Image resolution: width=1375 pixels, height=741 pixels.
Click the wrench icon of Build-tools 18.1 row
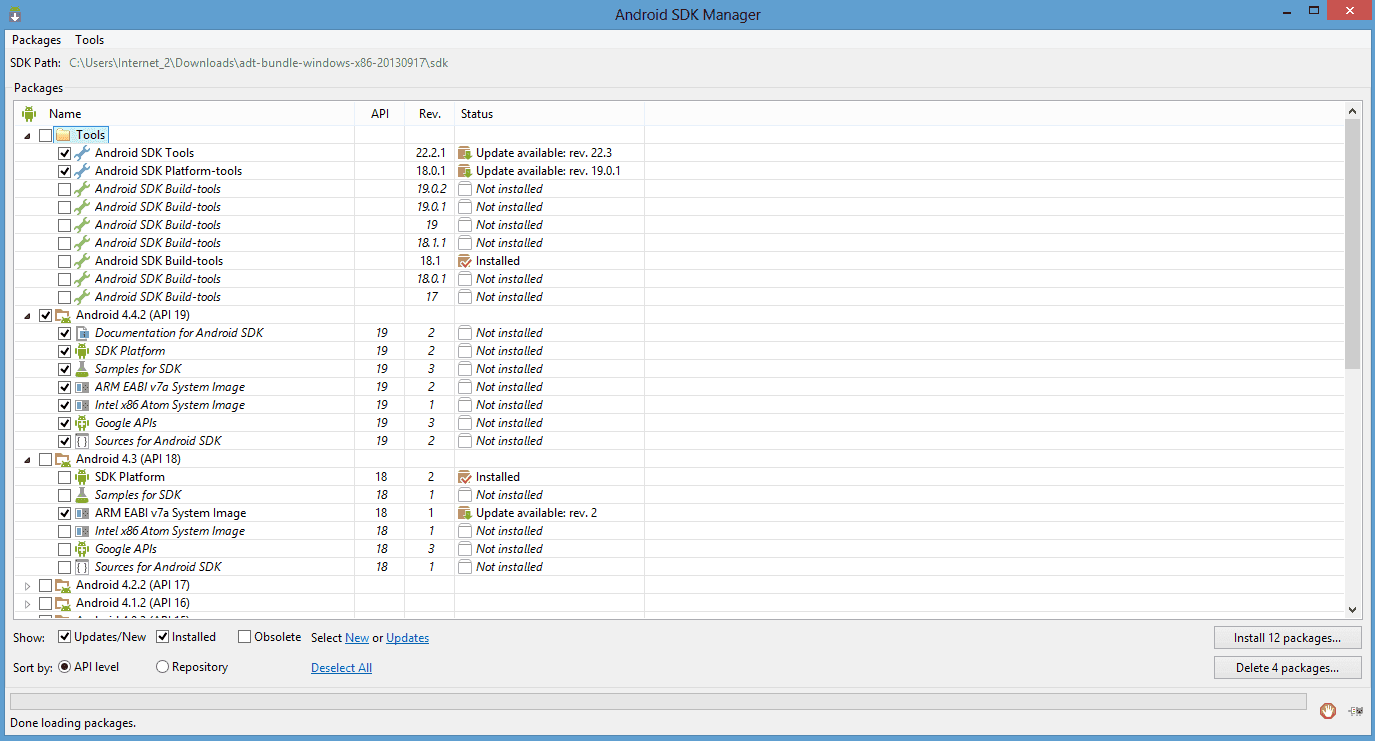tap(82, 261)
